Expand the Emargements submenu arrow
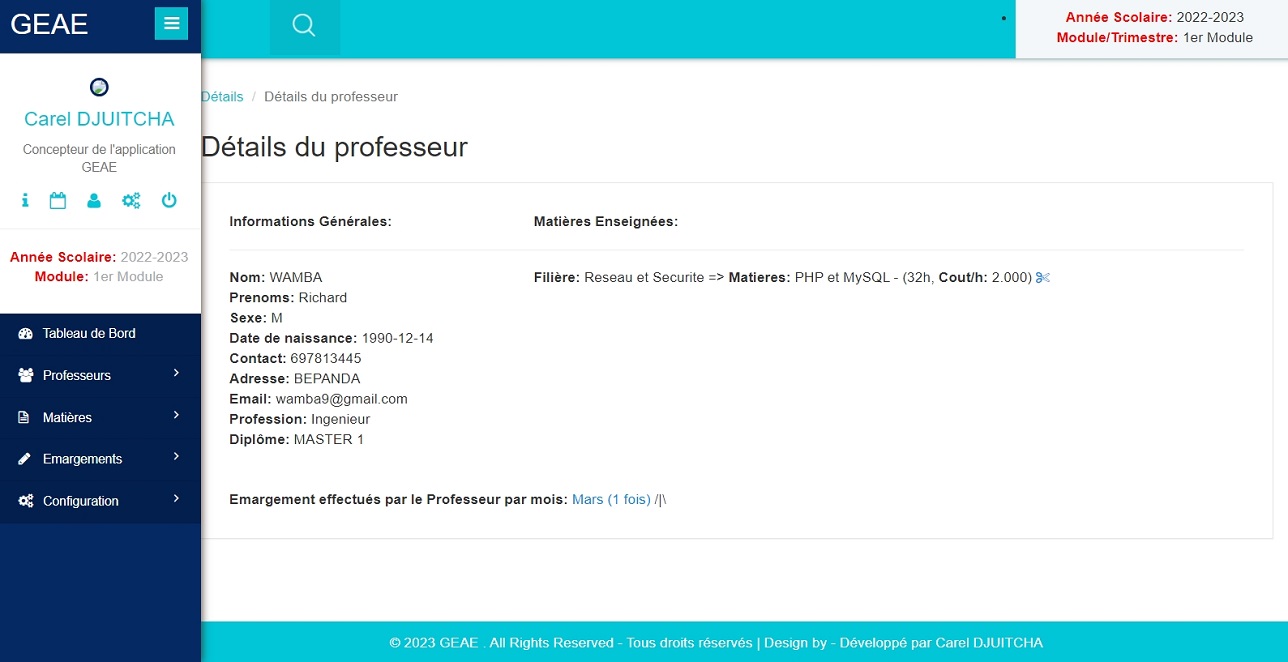1288x662 pixels. (x=176, y=458)
